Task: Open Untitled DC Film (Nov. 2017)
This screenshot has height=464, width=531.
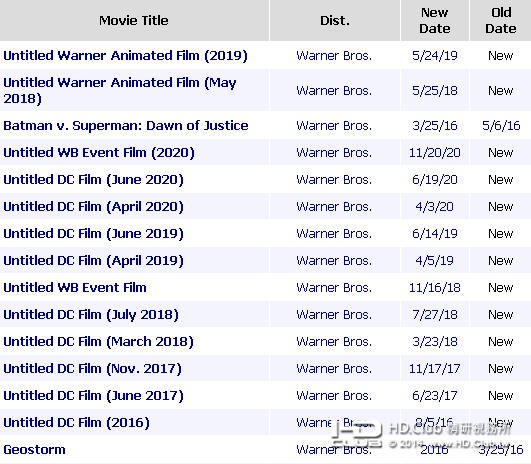Action: coord(92,369)
